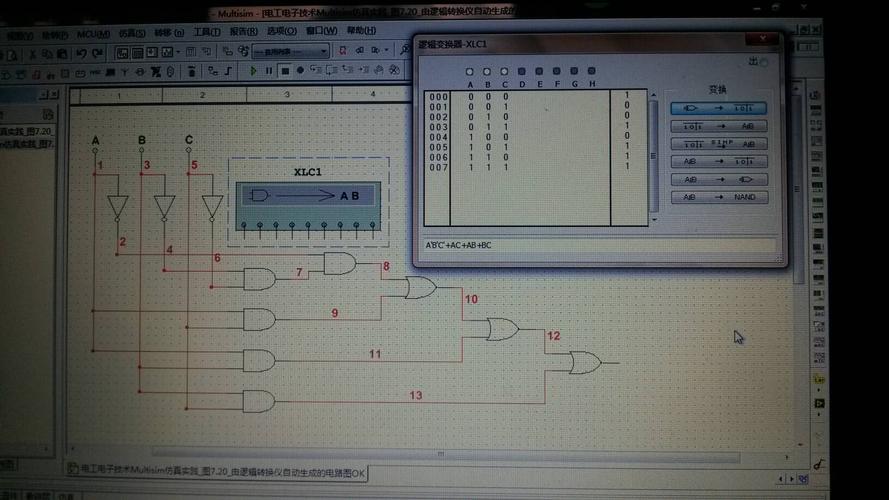Select the circuit file tab at bottom
This screenshot has height=500, width=889.
coord(217,472)
